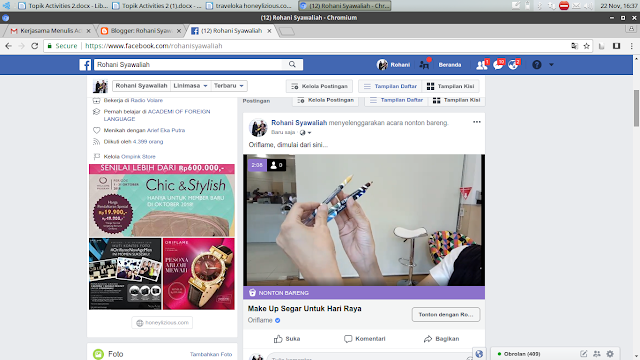This screenshot has height=360, width=640.
Task: Open the photo contest collage image
Action: click(x=125, y=274)
